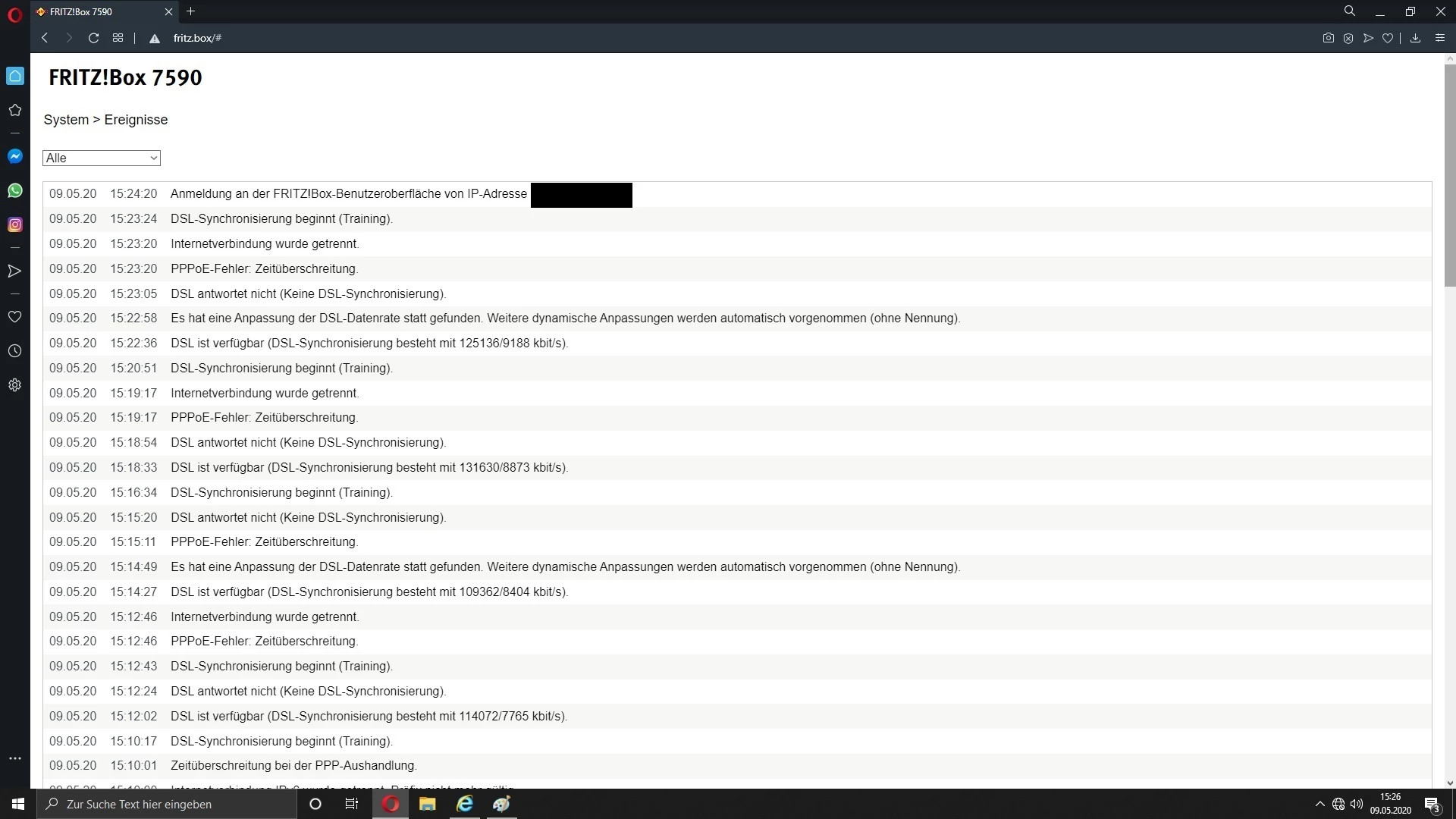The width and height of the screenshot is (1456, 819).
Task: Open My Flow arrow icon in sidebar
Action: tap(15, 271)
